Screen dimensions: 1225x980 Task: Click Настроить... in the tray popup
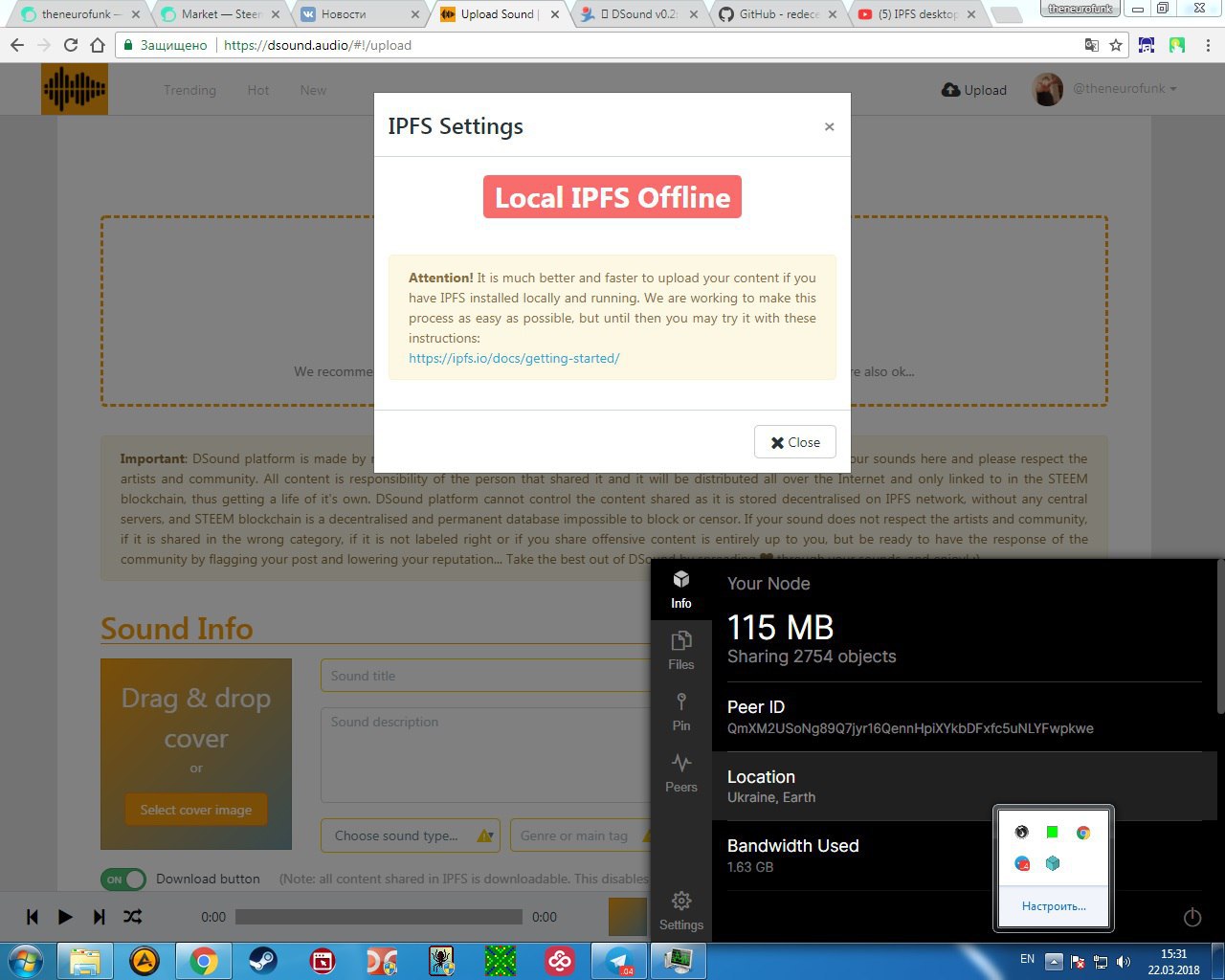pyautogui.click(x=1054, y=906)
